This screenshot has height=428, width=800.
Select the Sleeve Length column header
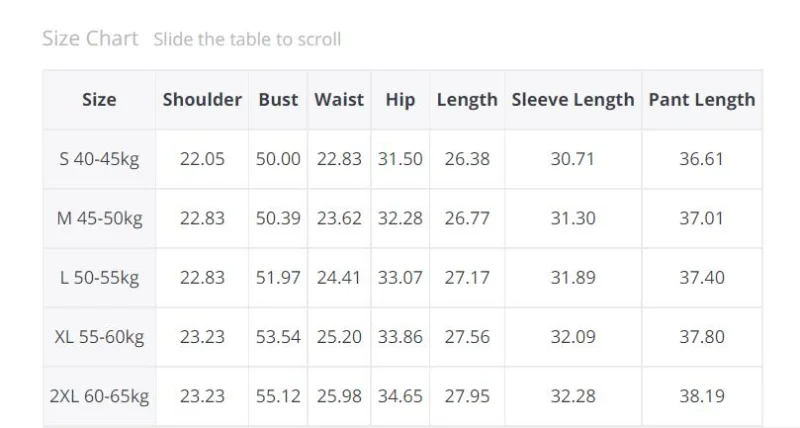coord(573,100)
